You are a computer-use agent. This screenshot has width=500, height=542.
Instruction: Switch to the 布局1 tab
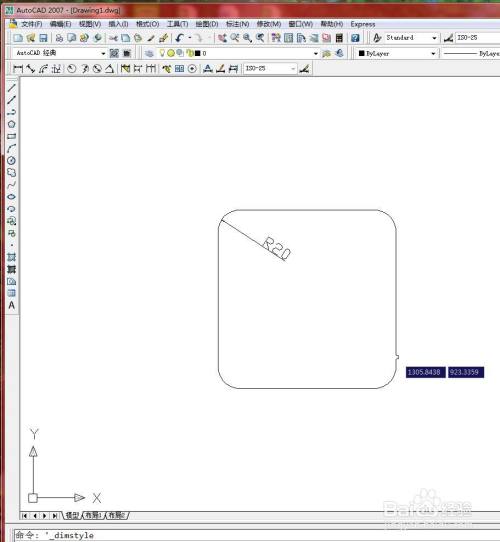[x=93, y=515]
